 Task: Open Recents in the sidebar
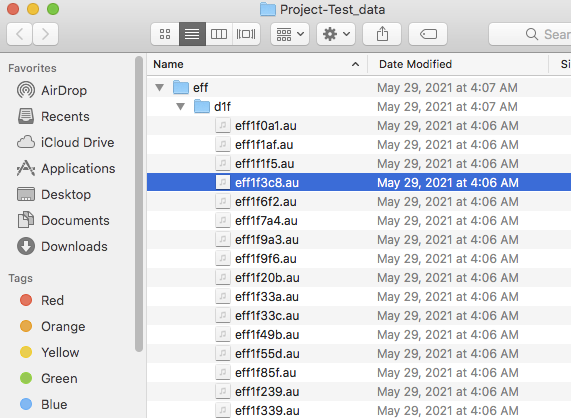[x=54, y=117]
